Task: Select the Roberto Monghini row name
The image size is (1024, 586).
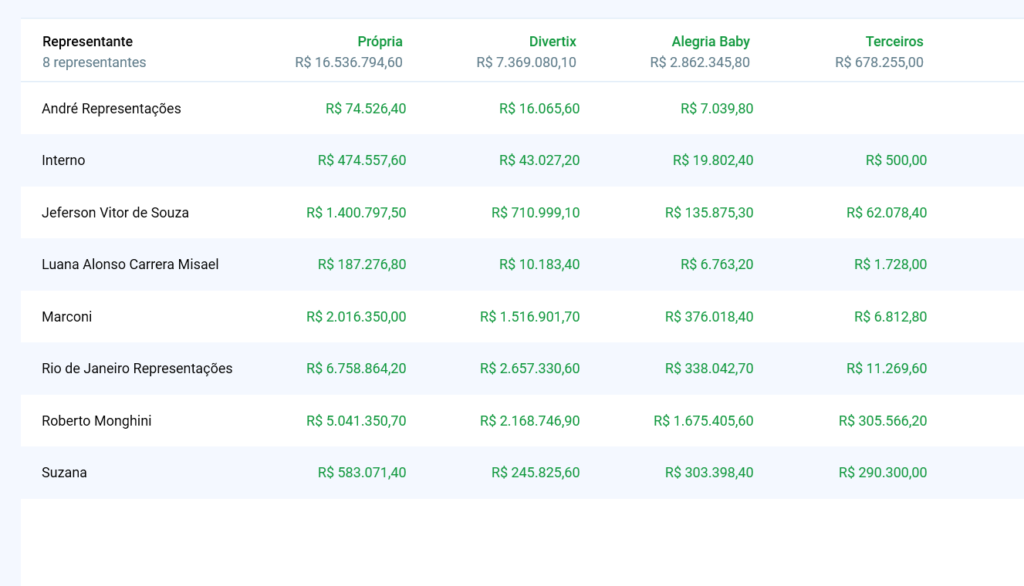Action: pos(97,421)
